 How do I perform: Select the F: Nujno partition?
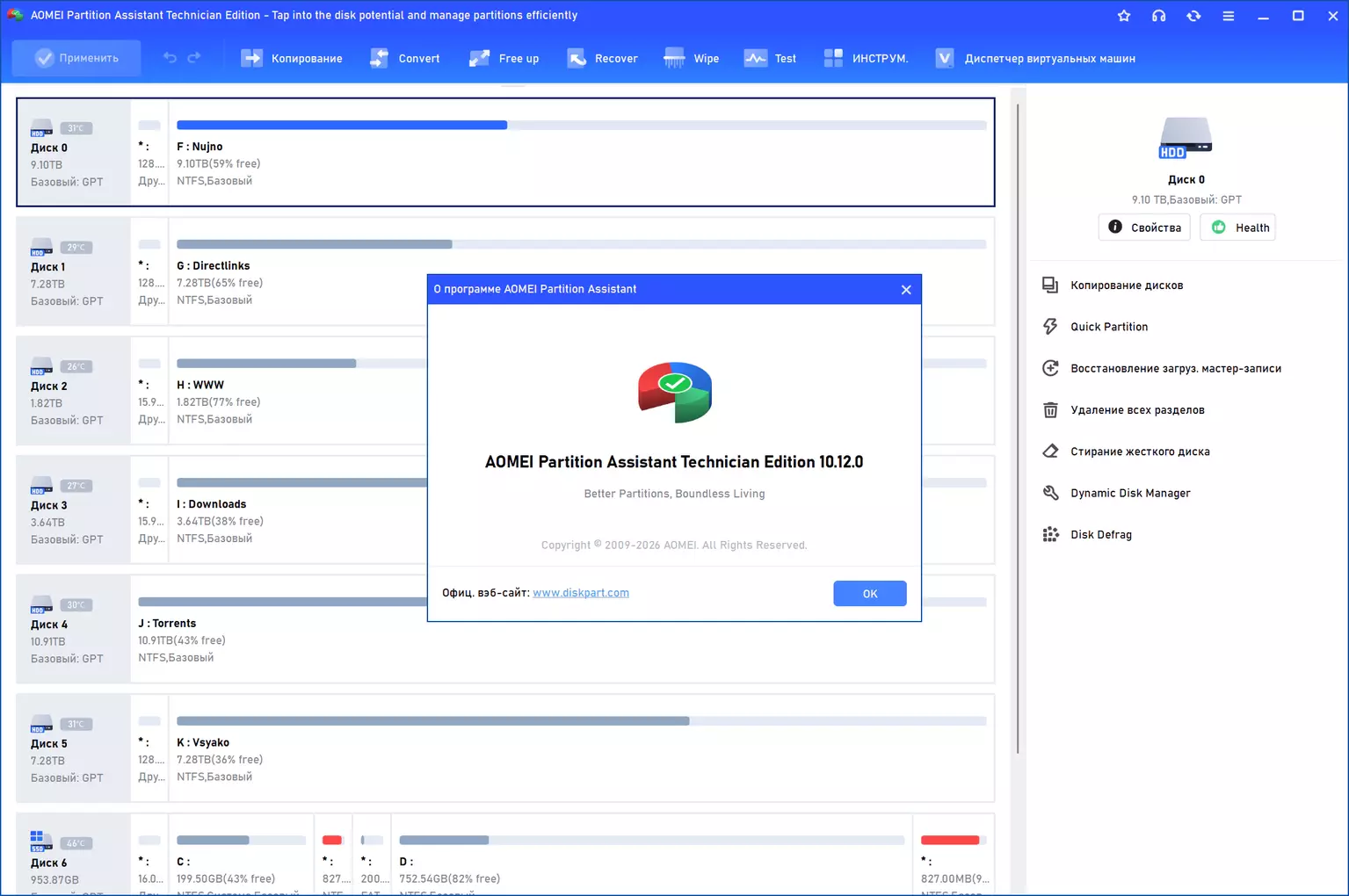(581, 152)
